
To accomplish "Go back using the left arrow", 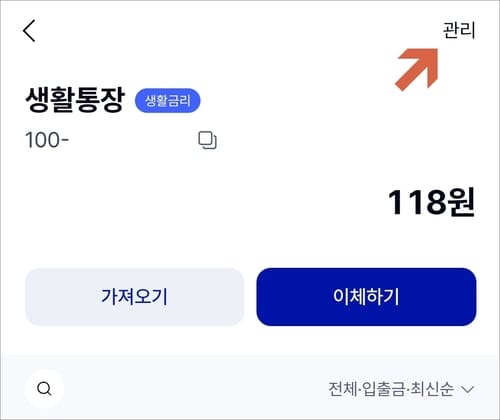I will [29, 31].
